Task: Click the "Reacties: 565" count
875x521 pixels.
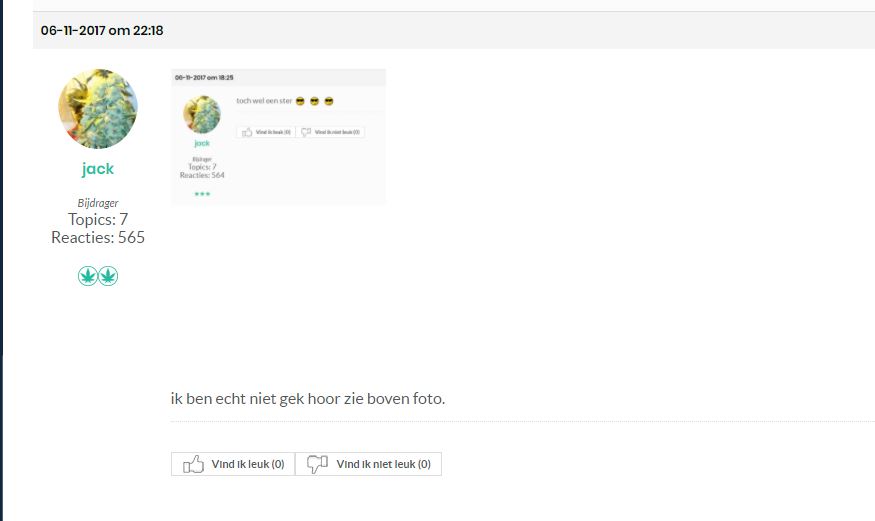Action: click(98, 238)
